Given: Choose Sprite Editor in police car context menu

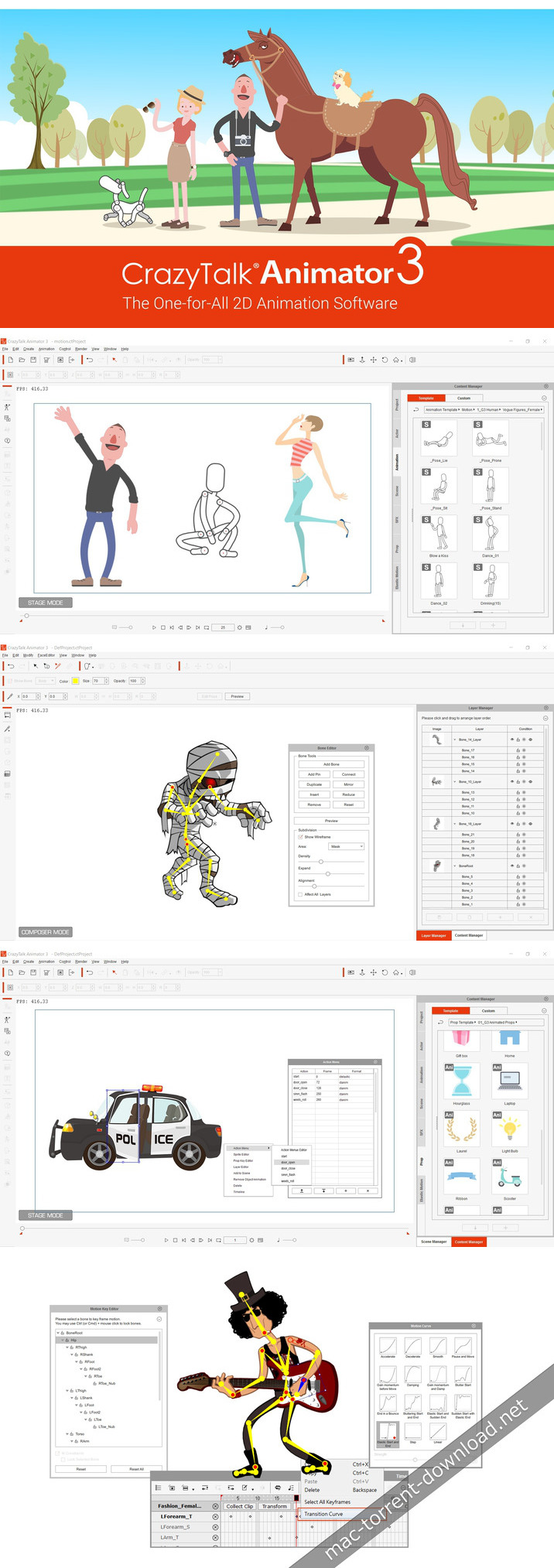Looking at the screenshot, I should point(242,1154).
